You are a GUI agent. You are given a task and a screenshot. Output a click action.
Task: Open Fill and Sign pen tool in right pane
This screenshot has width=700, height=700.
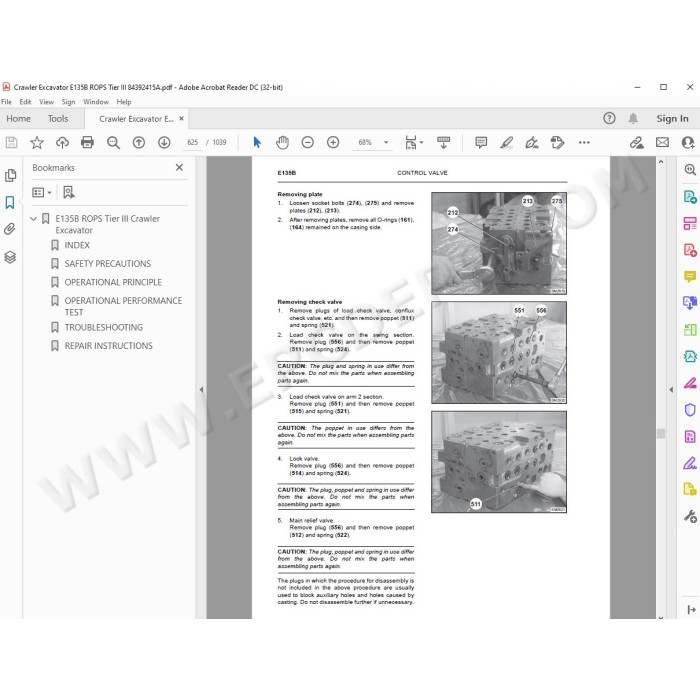[690, 463]
